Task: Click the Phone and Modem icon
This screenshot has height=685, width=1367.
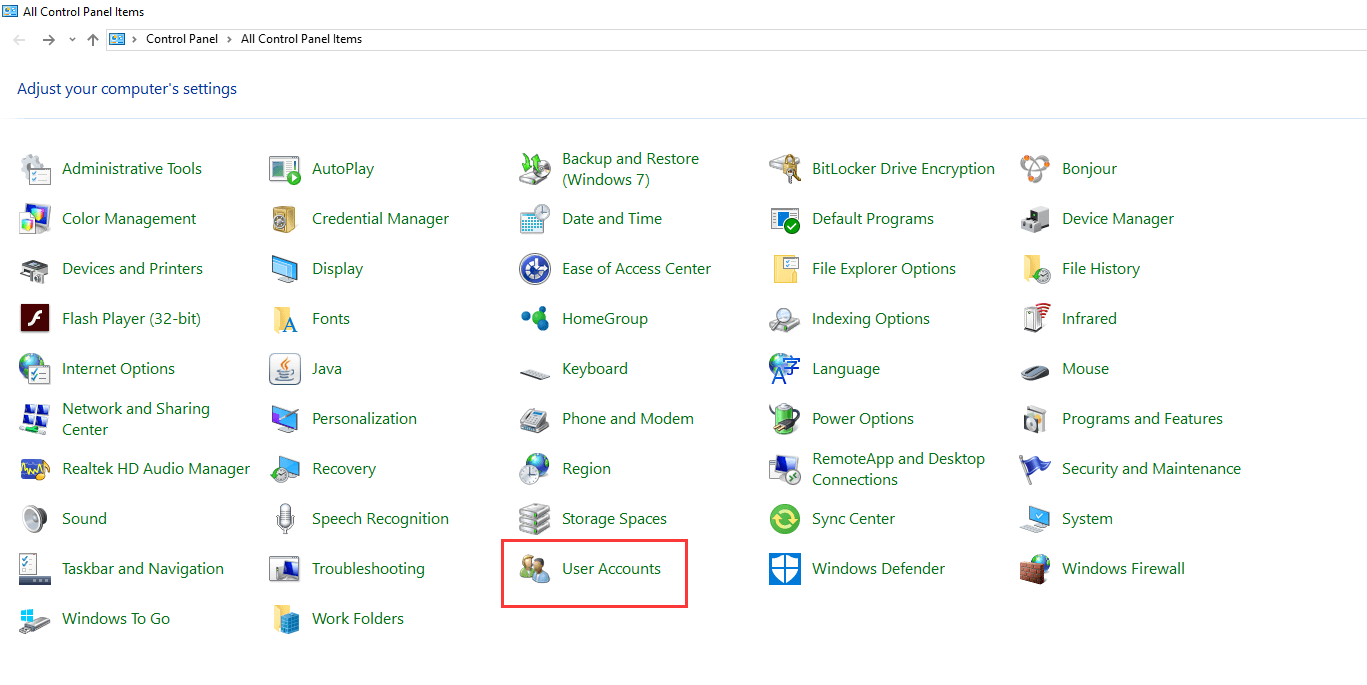Action: [535, 419]
